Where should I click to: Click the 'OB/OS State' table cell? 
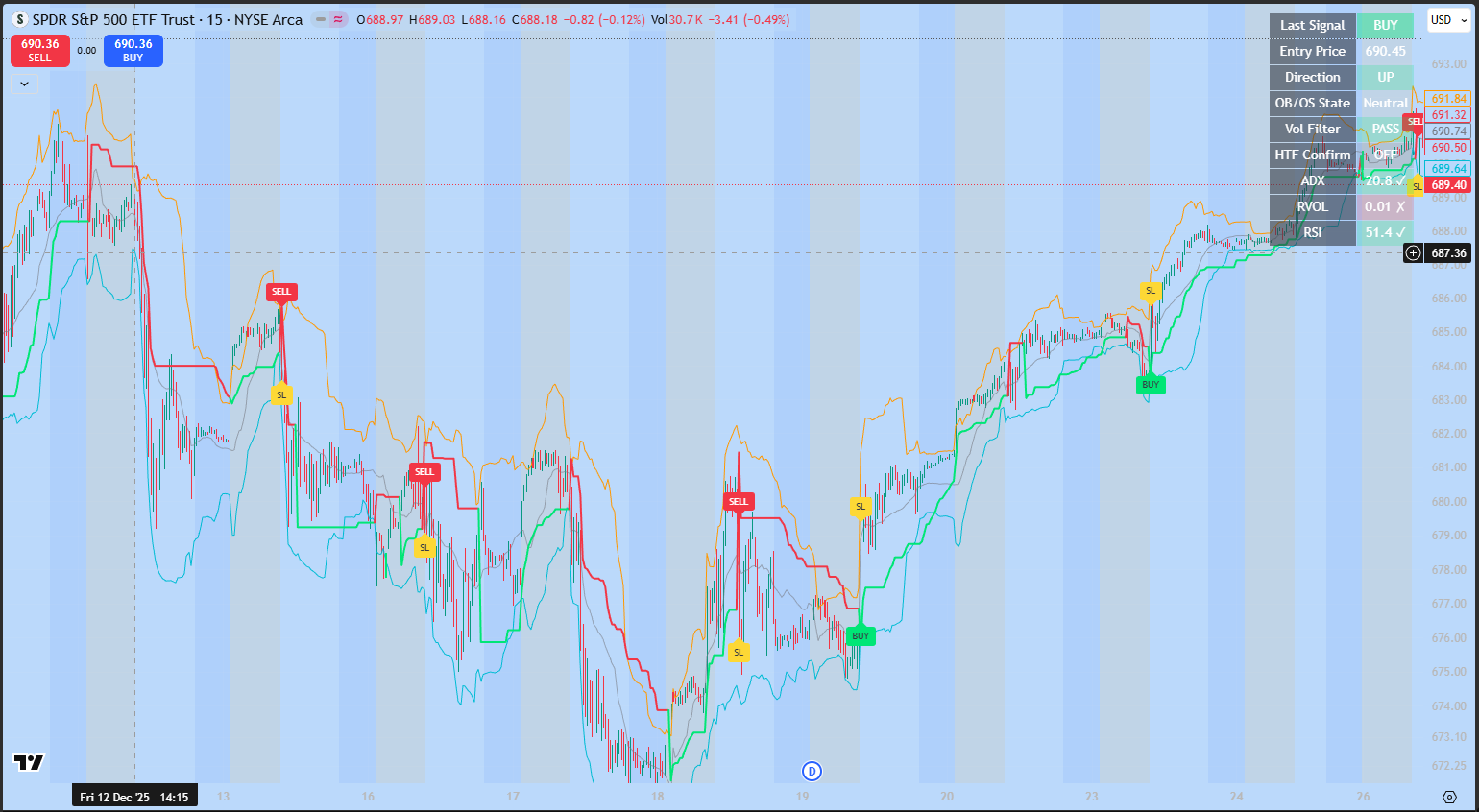[1313, 104]
